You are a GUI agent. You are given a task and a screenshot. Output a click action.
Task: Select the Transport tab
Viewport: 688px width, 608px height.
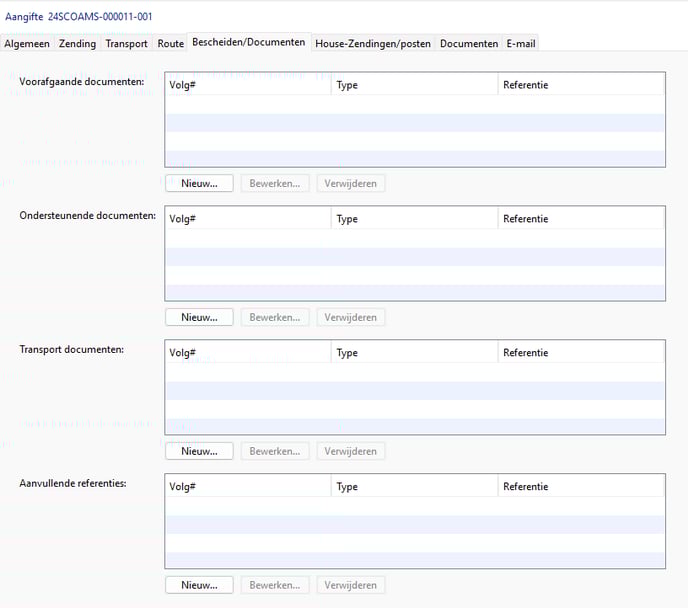tap(126, 43)
